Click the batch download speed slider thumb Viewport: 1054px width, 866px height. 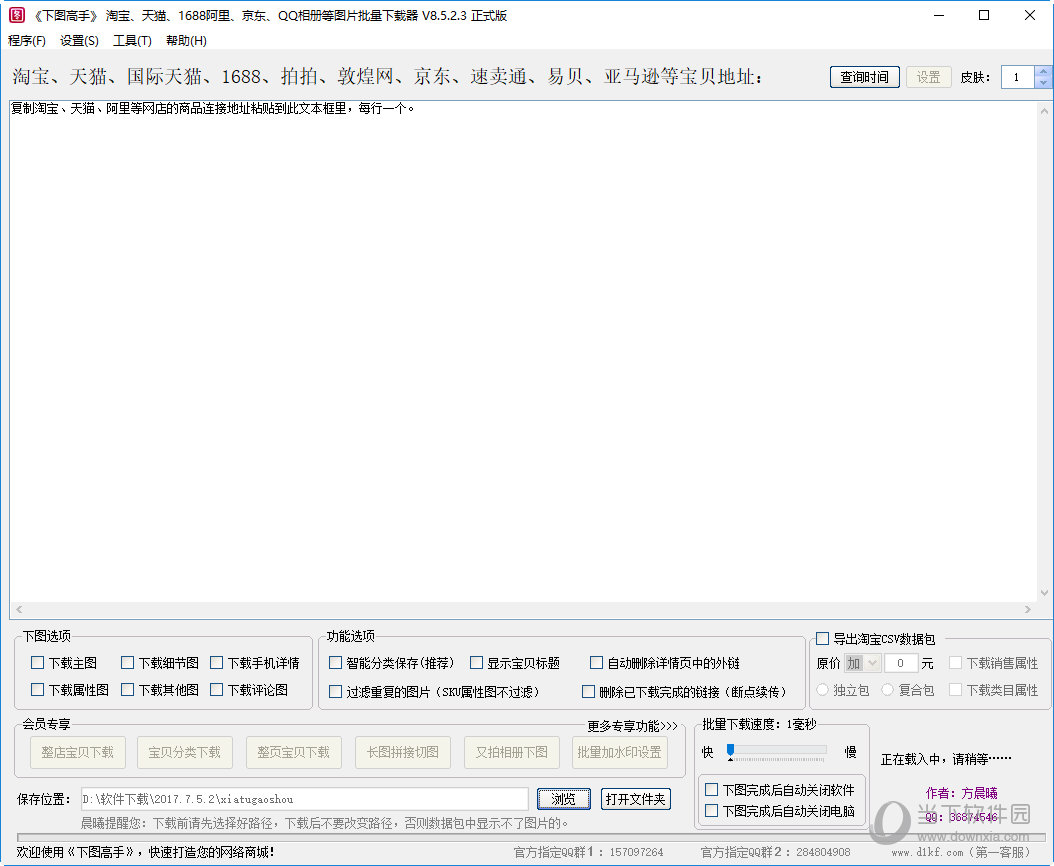pos(731,751)
